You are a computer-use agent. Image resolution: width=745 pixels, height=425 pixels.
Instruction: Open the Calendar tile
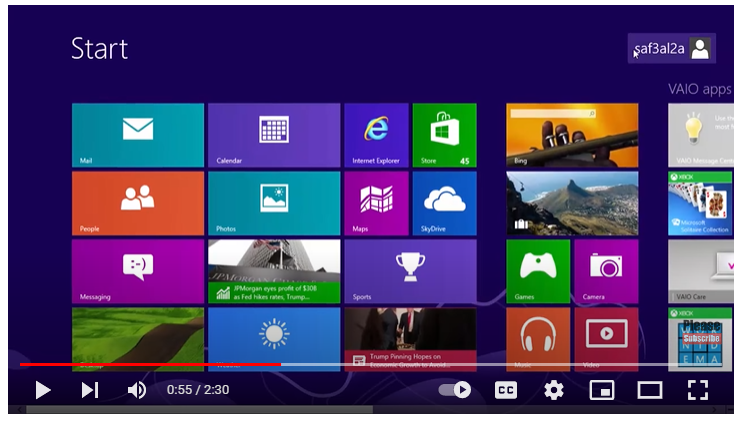[274, 135]
